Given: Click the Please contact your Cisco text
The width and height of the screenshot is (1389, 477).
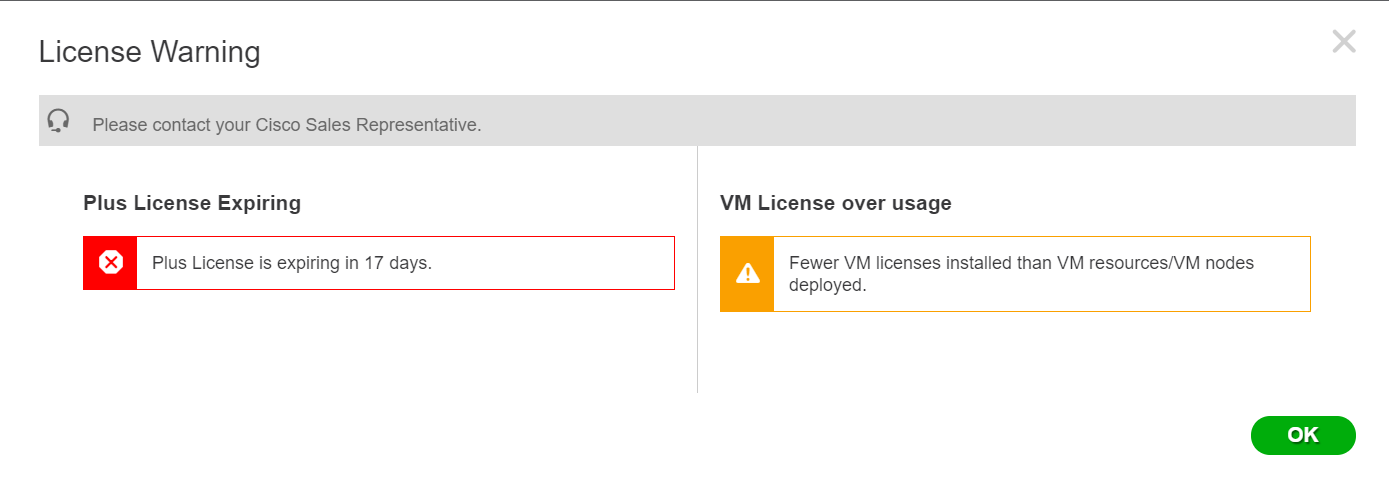Looking at the screenshot, I should click(x=287, y=126).
